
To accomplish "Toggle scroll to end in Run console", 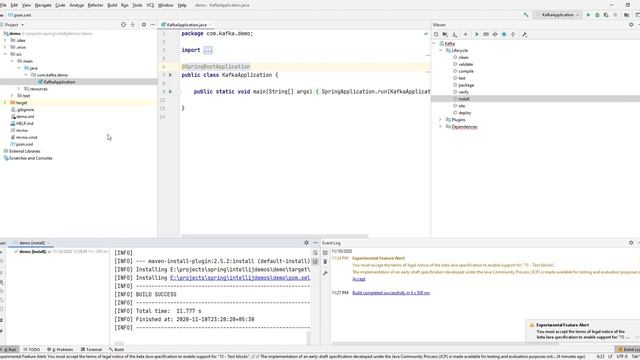I will [x=315, y=262].
